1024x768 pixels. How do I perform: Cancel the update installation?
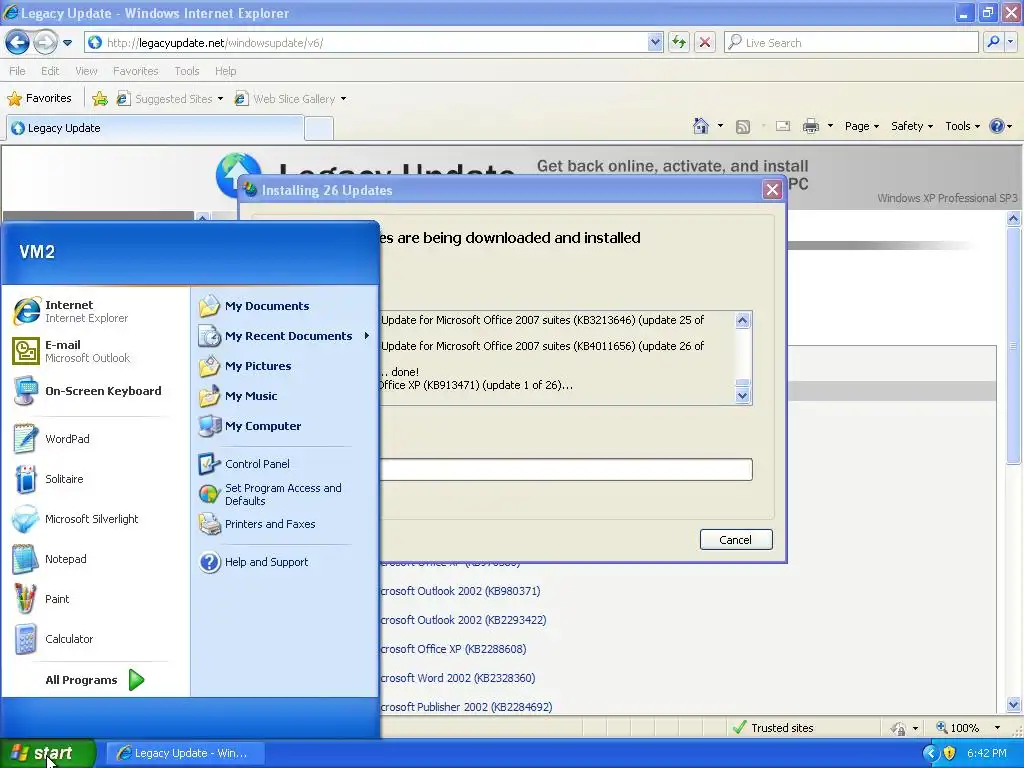coord(736,539)
